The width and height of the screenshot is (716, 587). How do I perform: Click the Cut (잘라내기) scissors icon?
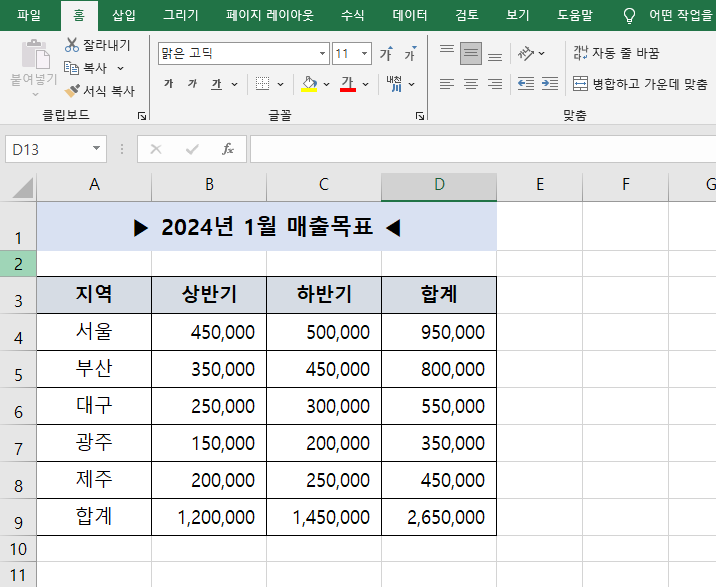(72, 45)
